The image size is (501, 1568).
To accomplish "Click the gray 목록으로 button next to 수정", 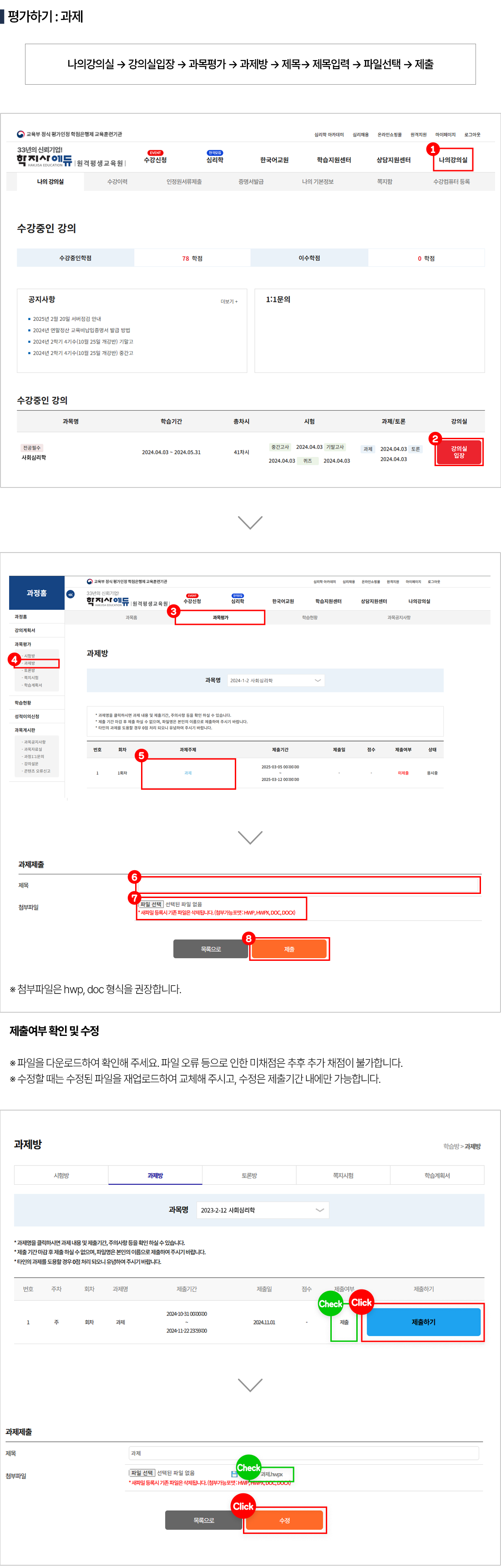I will (204, 1521).
